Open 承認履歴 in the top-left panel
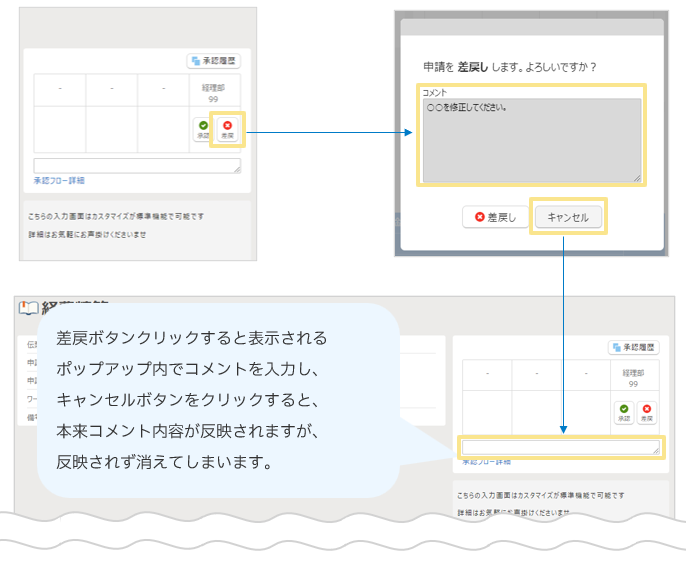This screenshot has width=686, height=561. (x=213, y=61)
